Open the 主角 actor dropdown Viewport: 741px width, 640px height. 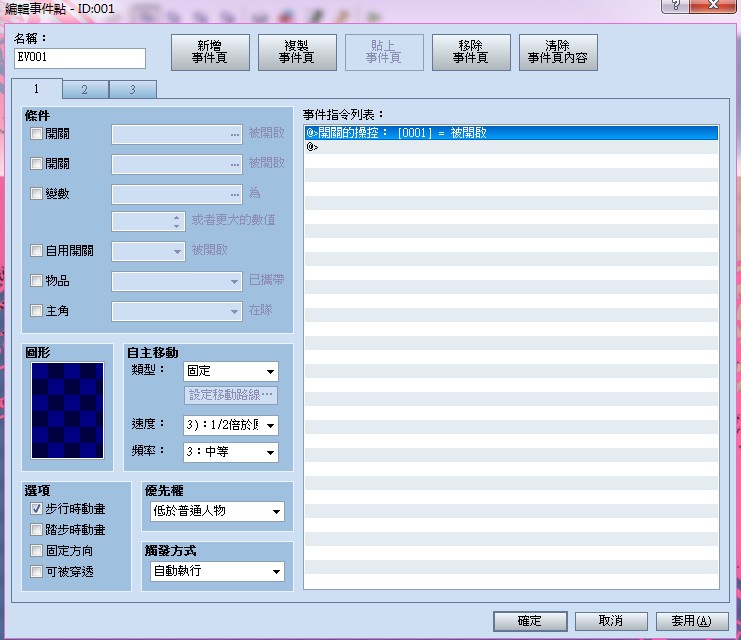click(177, 311)
